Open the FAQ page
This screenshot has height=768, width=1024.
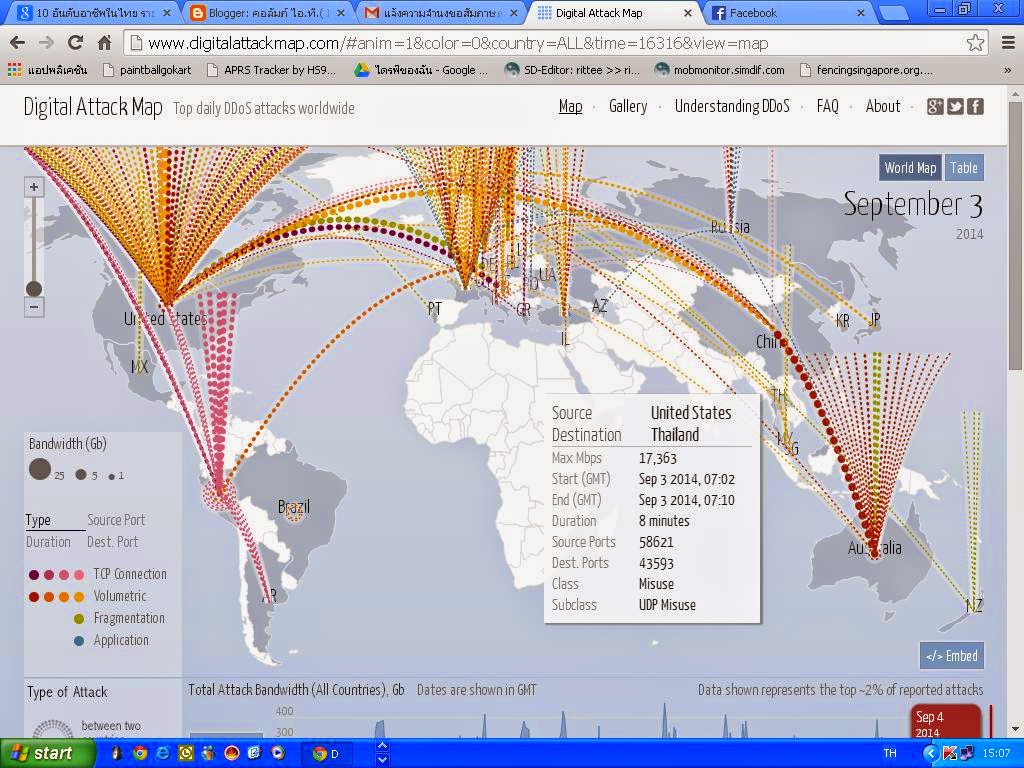tap(827, 106)
